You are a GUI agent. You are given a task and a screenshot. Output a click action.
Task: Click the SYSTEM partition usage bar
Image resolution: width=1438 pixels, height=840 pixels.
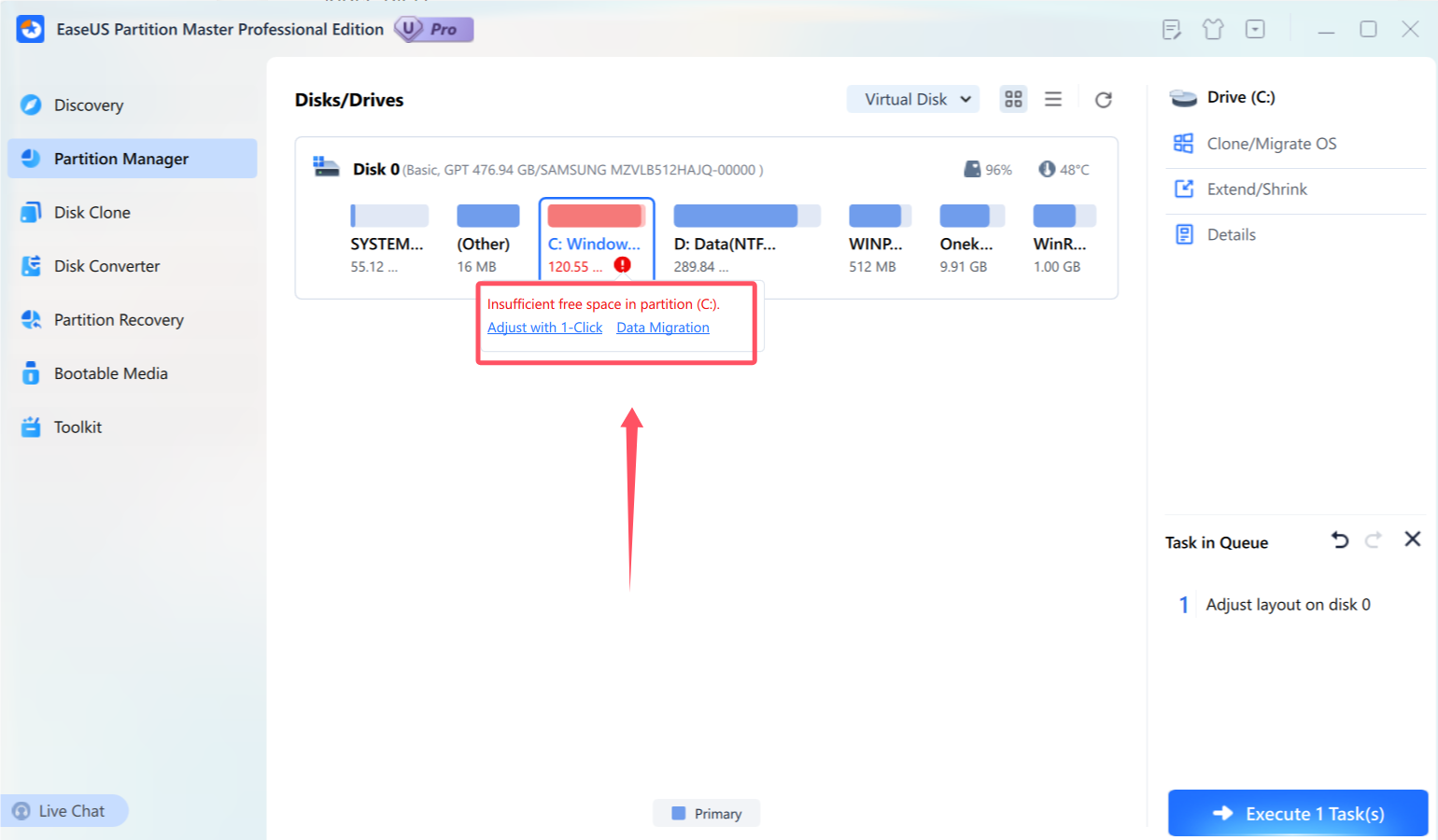click(389, 216)
